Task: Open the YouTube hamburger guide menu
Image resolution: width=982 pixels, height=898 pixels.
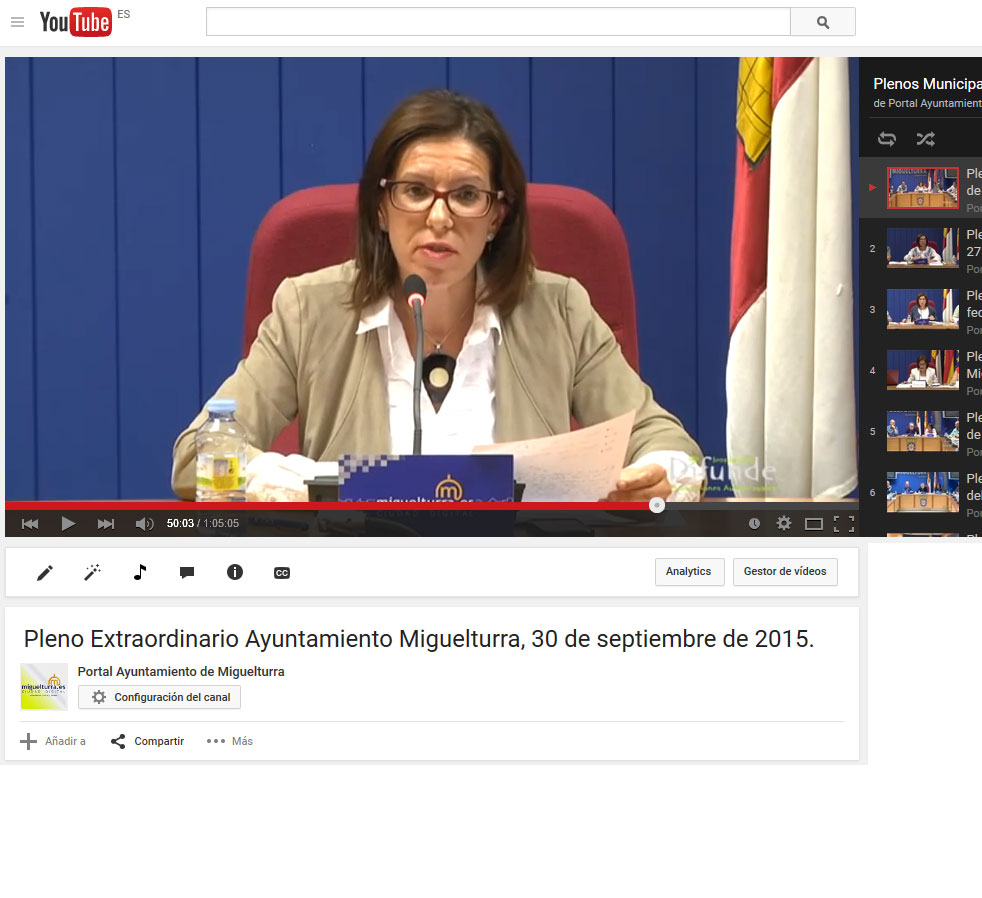Action: click(x=17, y=22)
